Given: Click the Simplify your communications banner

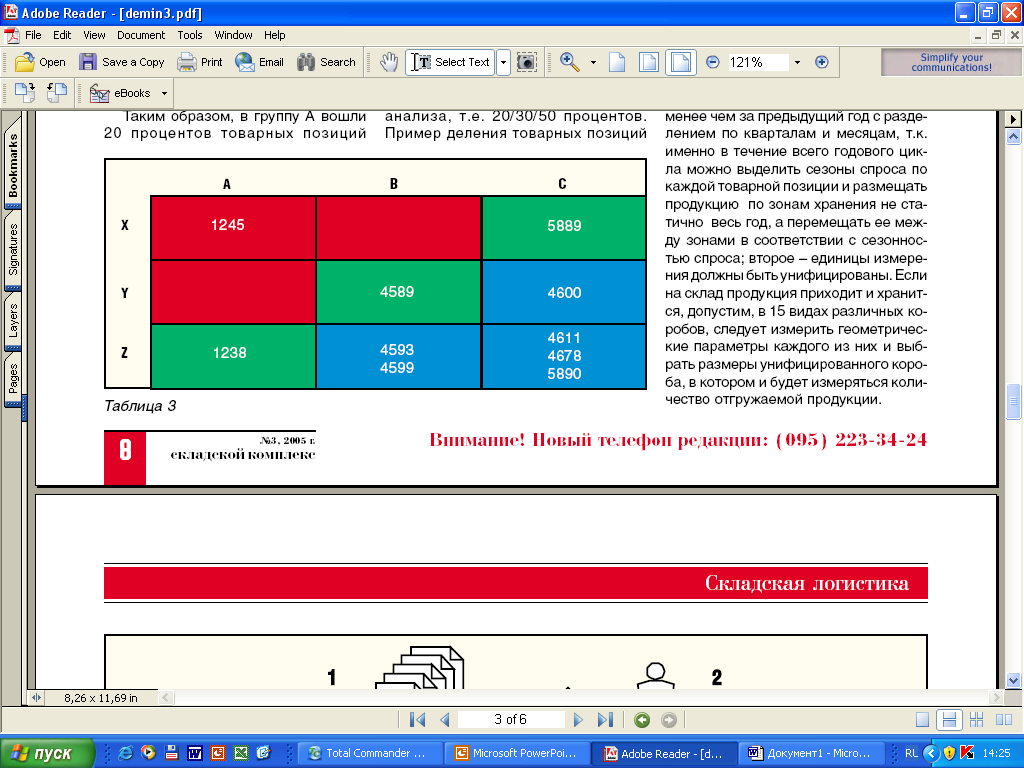Looking at the screenshot, I should click(x=951, y=62).
